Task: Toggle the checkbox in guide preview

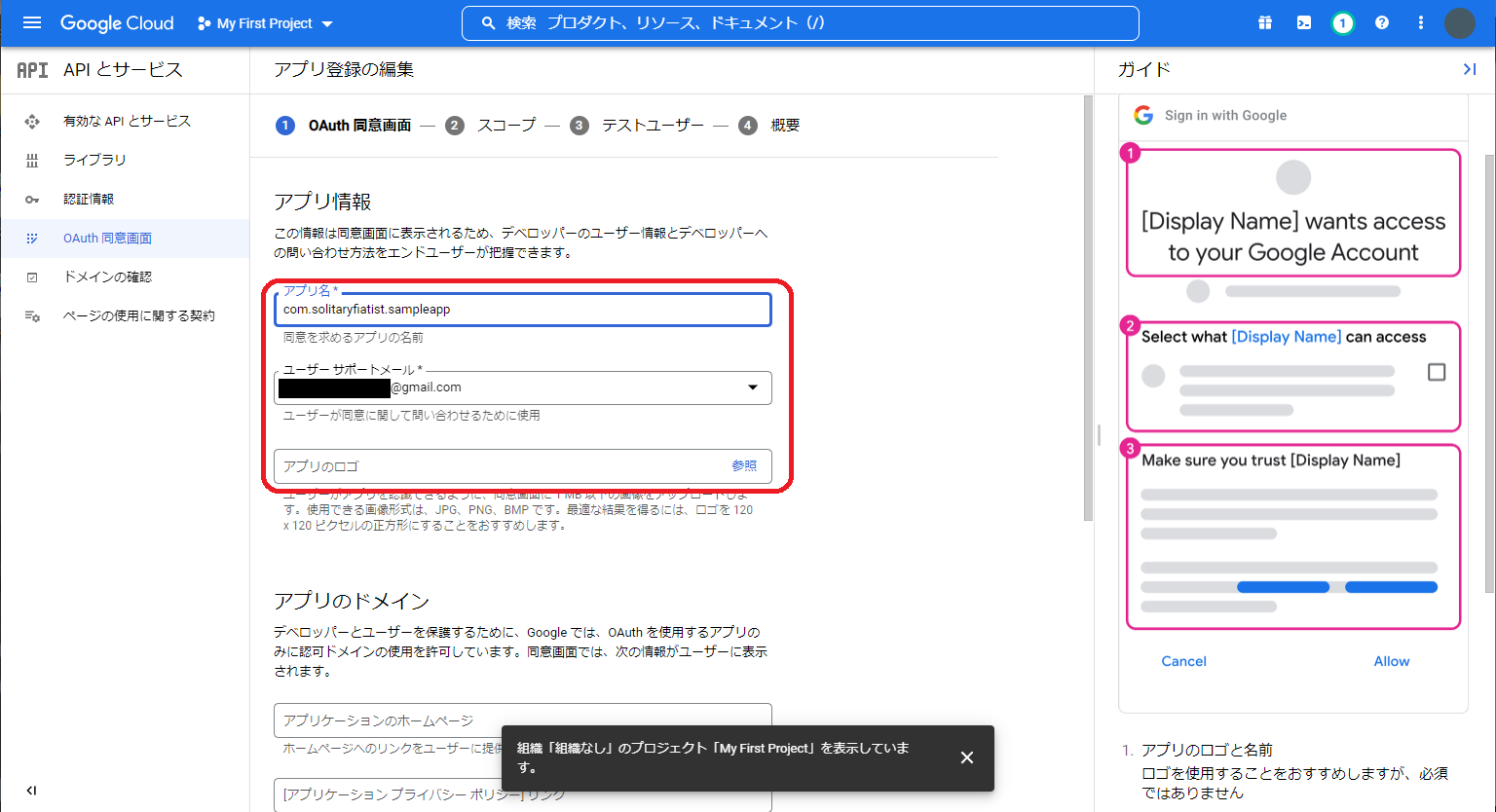Action: point(1437,372)
